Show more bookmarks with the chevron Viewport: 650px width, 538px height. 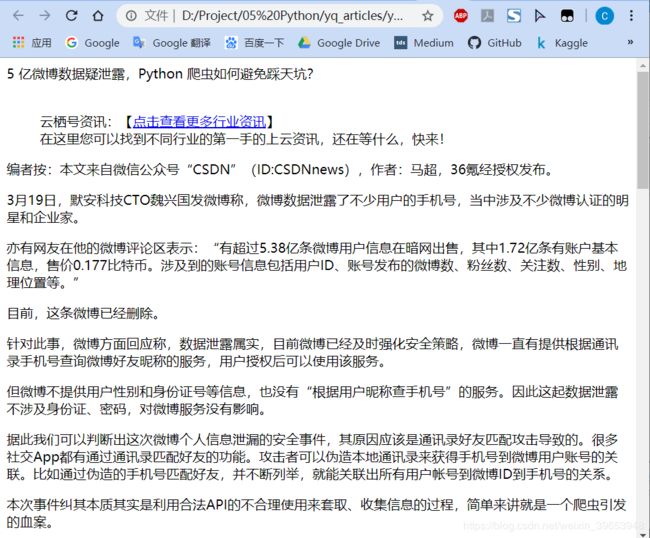(630, 42)
